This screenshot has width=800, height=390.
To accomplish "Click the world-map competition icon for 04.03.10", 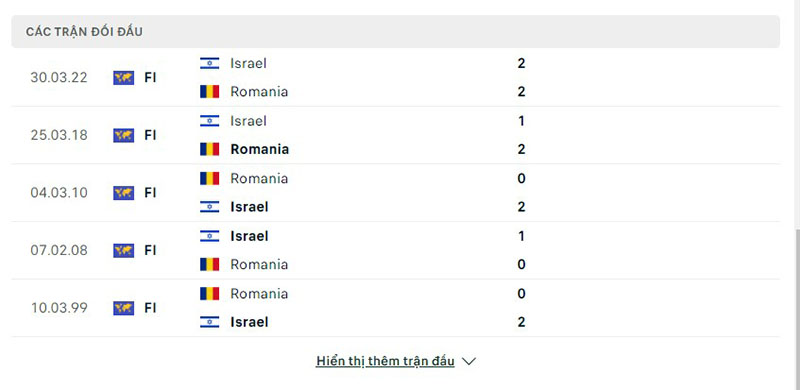I will coord(123,193).
